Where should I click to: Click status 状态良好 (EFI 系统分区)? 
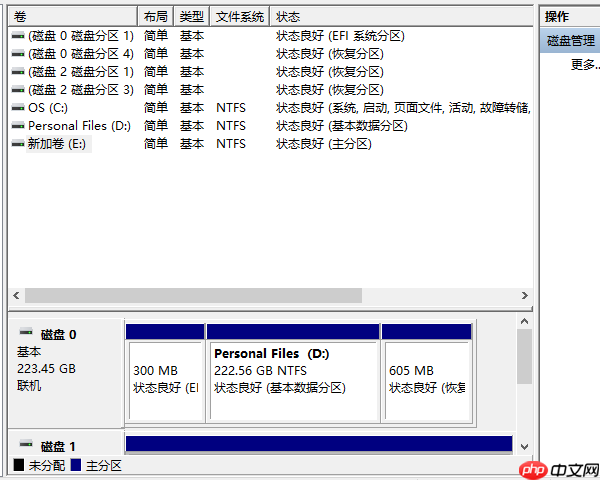tap(340, 36)
